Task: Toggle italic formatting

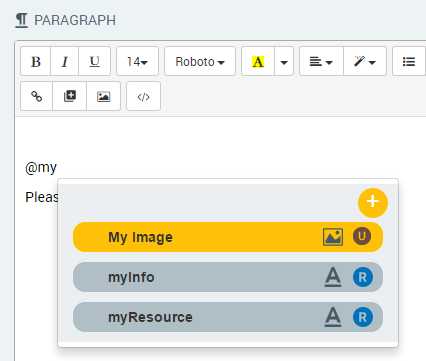Action: [x=65, y=61]
